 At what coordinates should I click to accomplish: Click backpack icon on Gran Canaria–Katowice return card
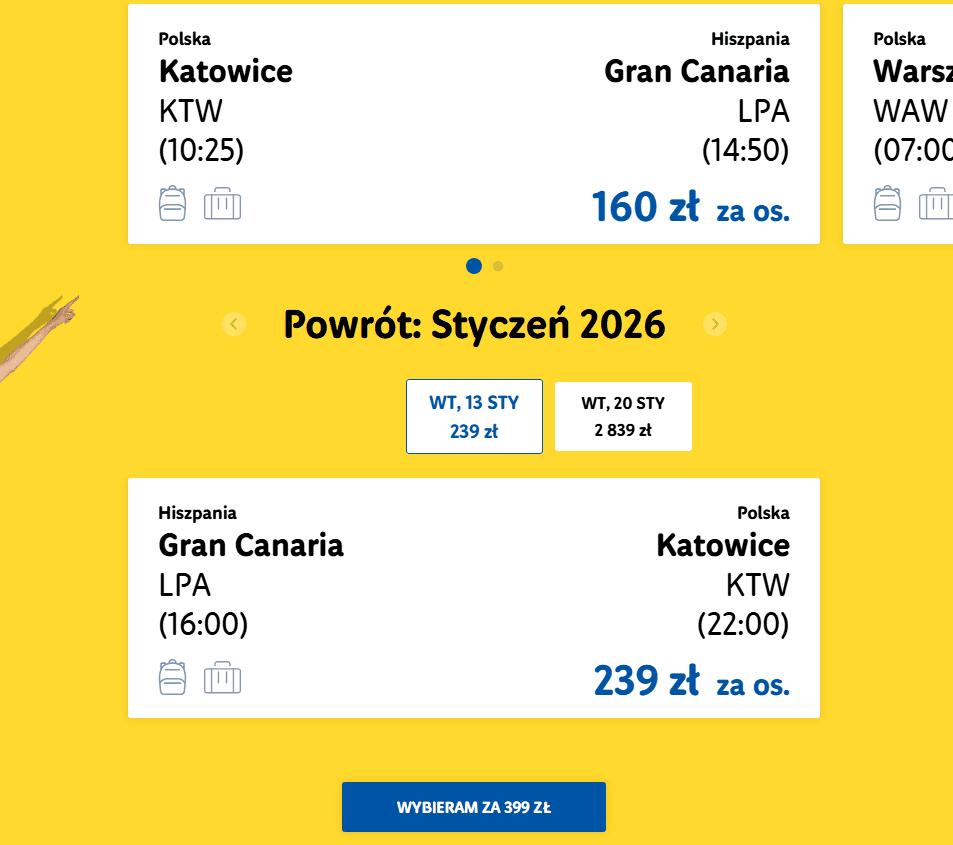(173, 677)
